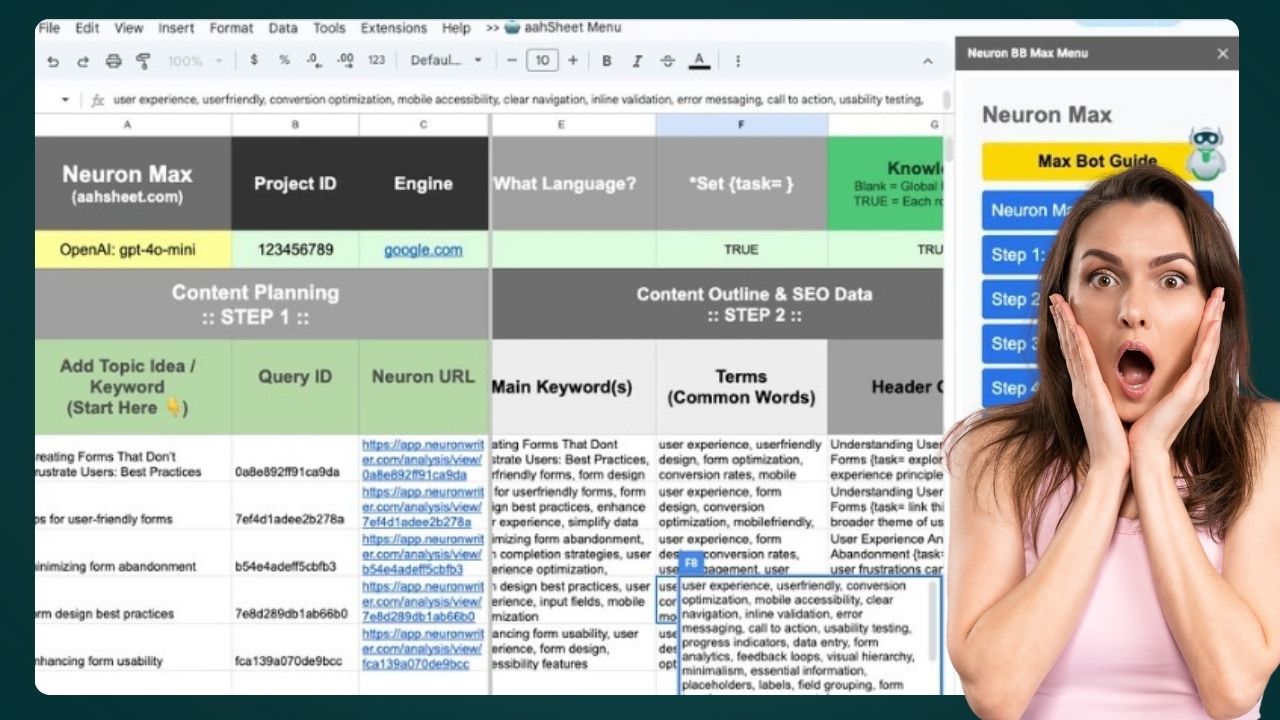The height and width of the screenshot is (720, 1280).
Task: Select TRUE cell under Set {task= }
Action: point(741,250)
